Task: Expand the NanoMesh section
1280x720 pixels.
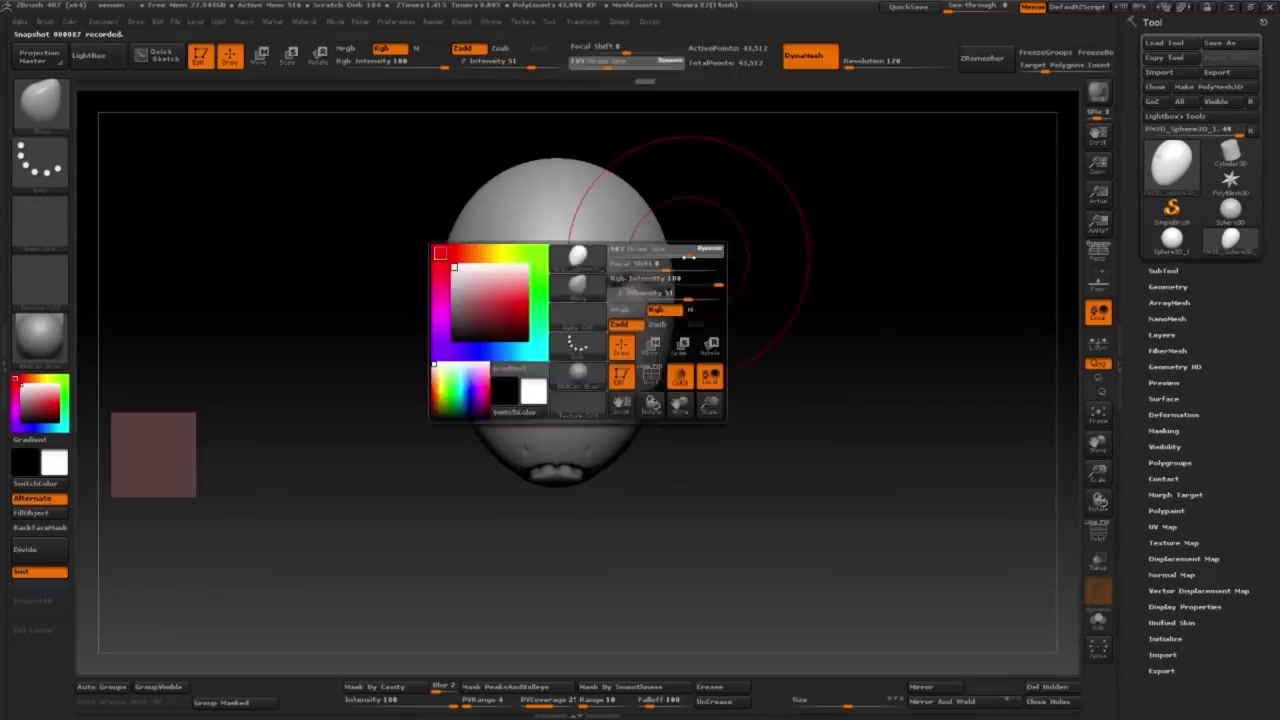Action: 1167,319
